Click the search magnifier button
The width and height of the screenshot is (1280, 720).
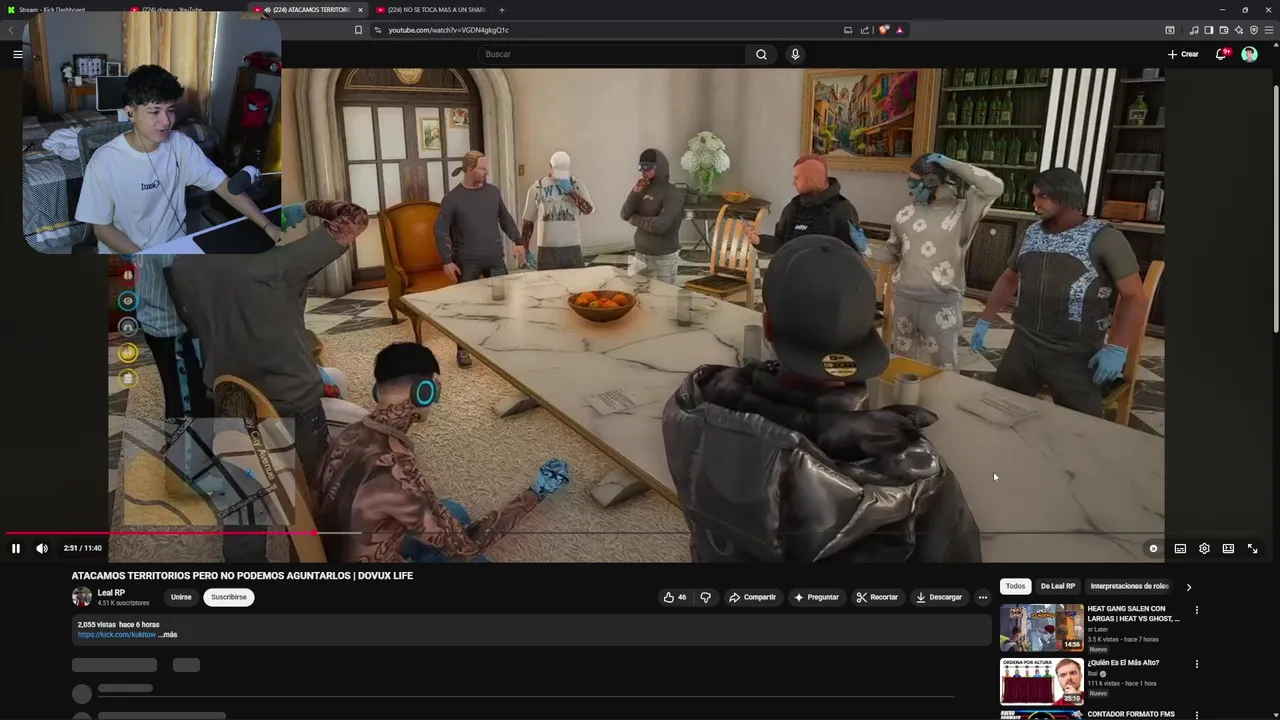click(x=761, y=54)
